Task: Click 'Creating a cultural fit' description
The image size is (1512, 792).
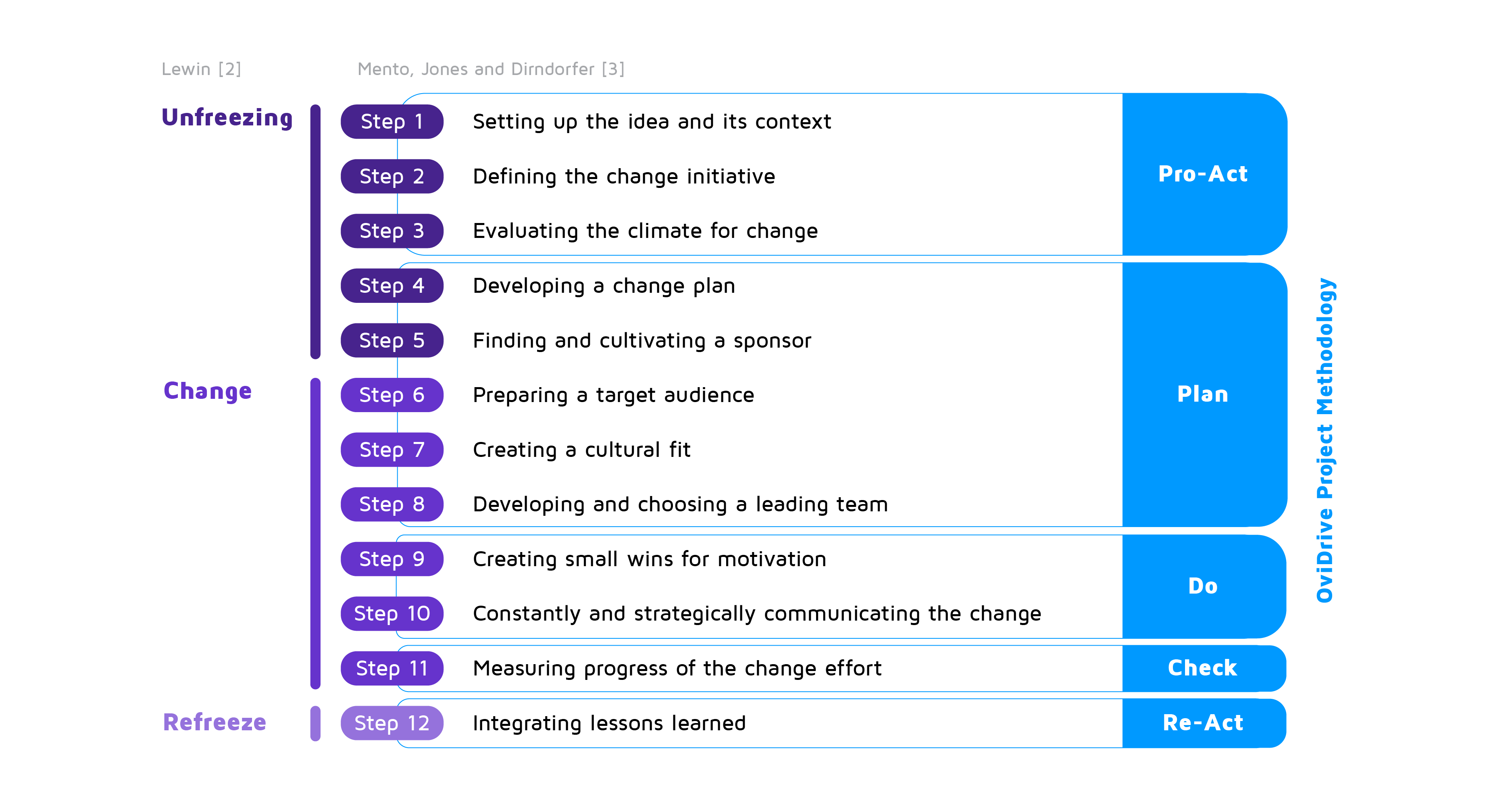Action: (582, 450)
